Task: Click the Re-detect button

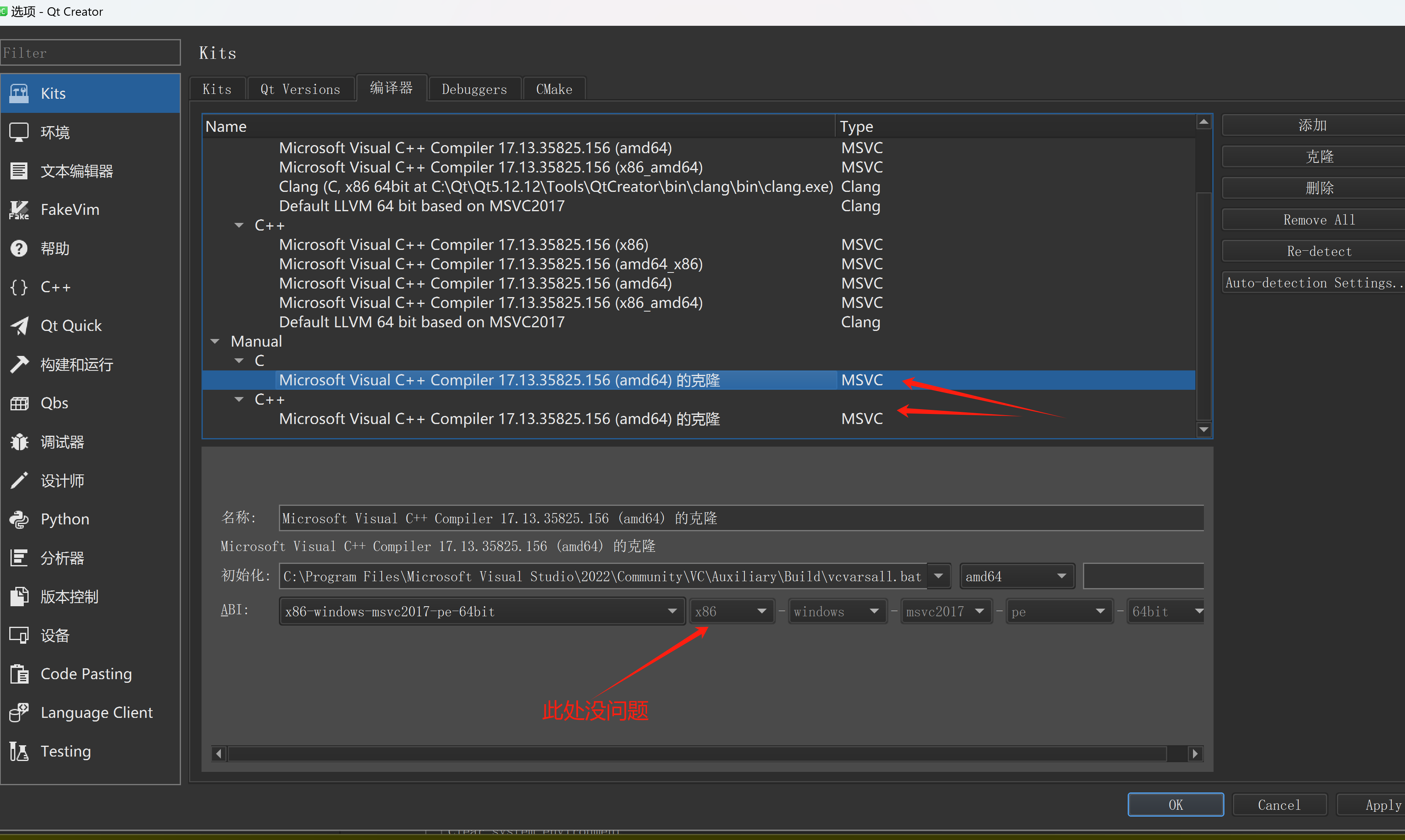Action: 1318,252
